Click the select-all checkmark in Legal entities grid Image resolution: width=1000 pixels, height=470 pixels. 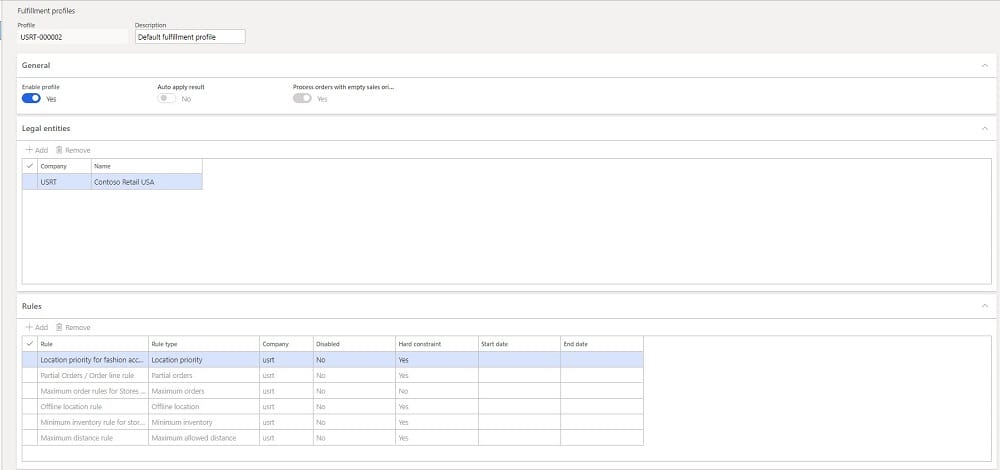29,166
